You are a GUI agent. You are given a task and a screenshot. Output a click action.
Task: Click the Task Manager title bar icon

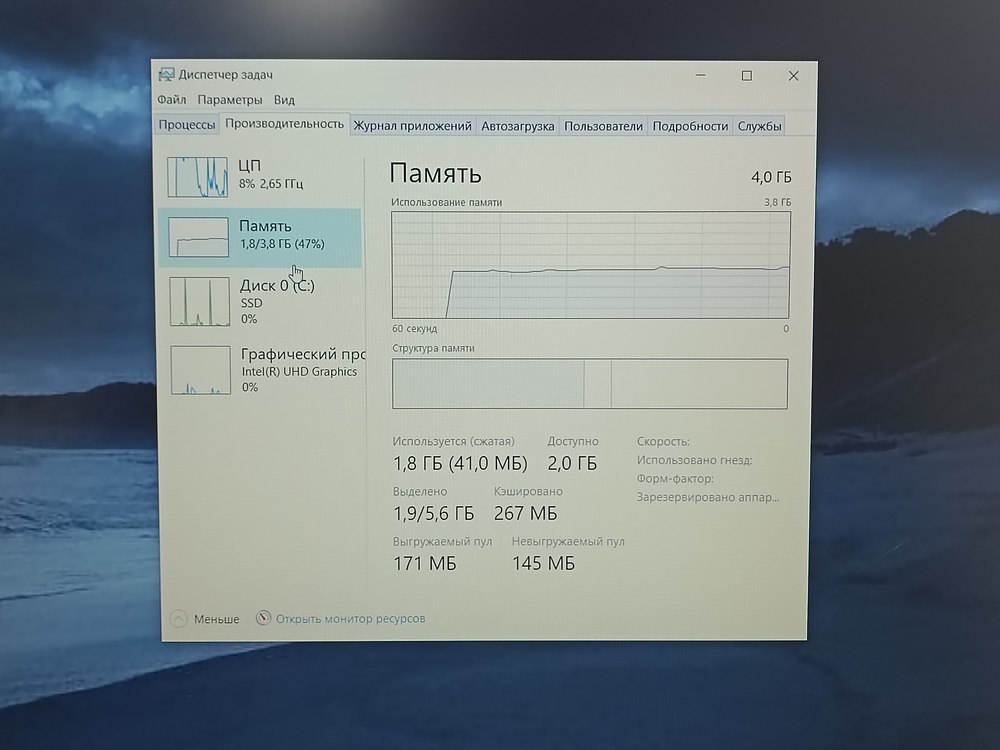click(166, 75)
